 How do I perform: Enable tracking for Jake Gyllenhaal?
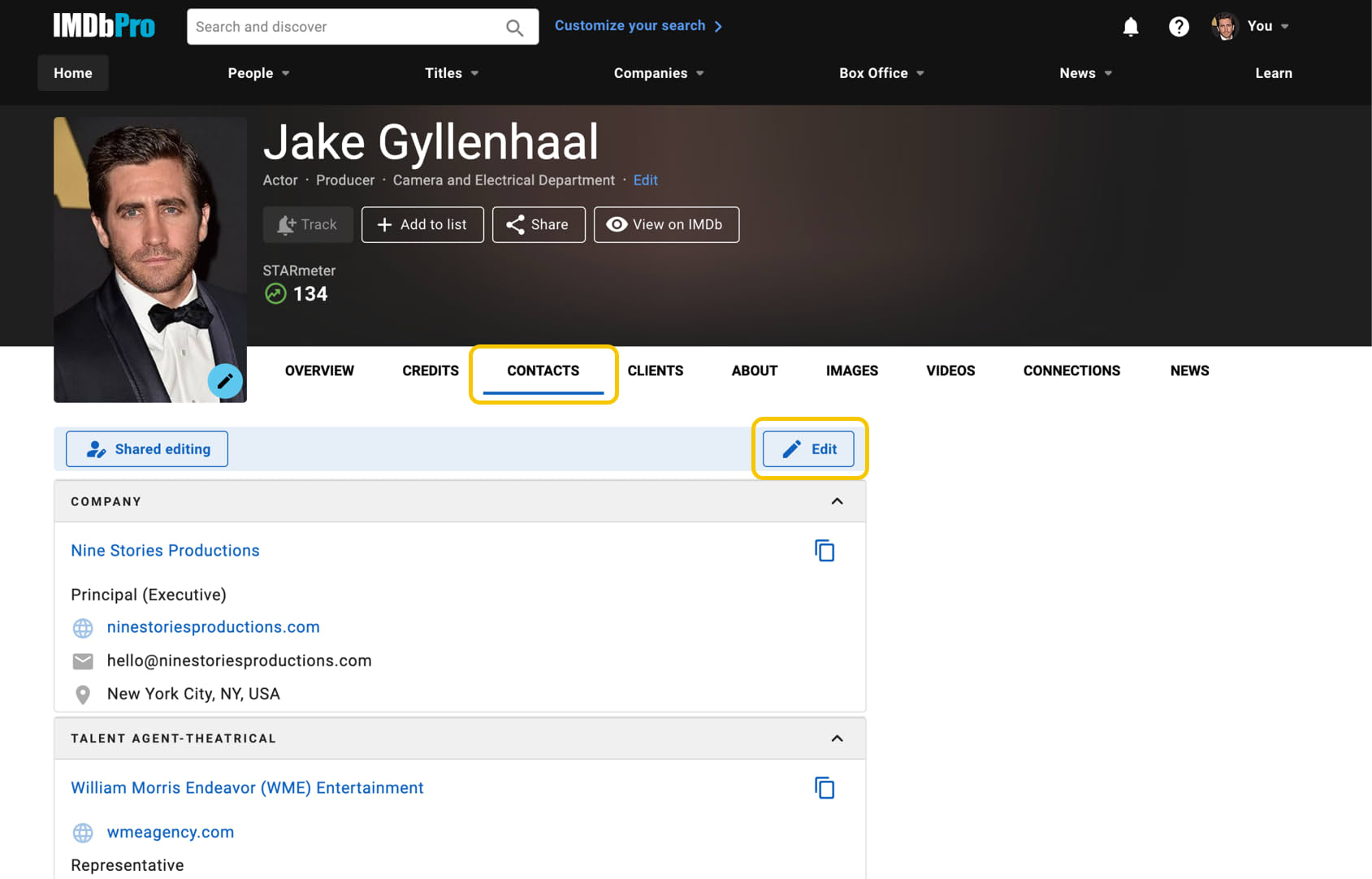(308, 224)
